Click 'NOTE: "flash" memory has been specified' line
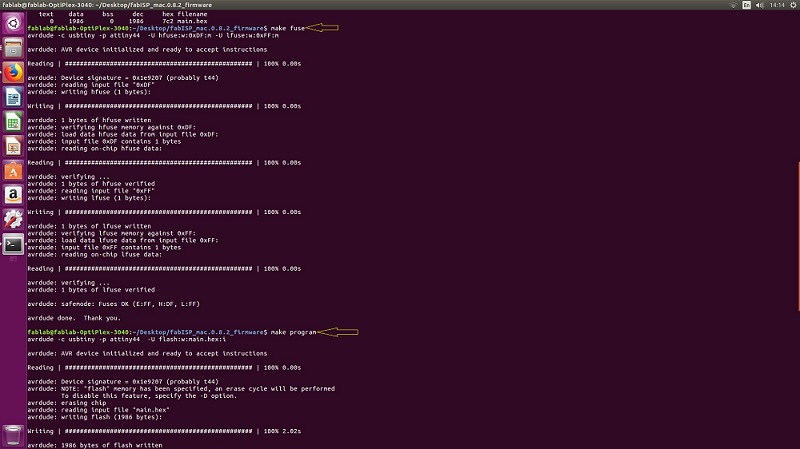Screen dimensions: 800x449 [181, 389]
